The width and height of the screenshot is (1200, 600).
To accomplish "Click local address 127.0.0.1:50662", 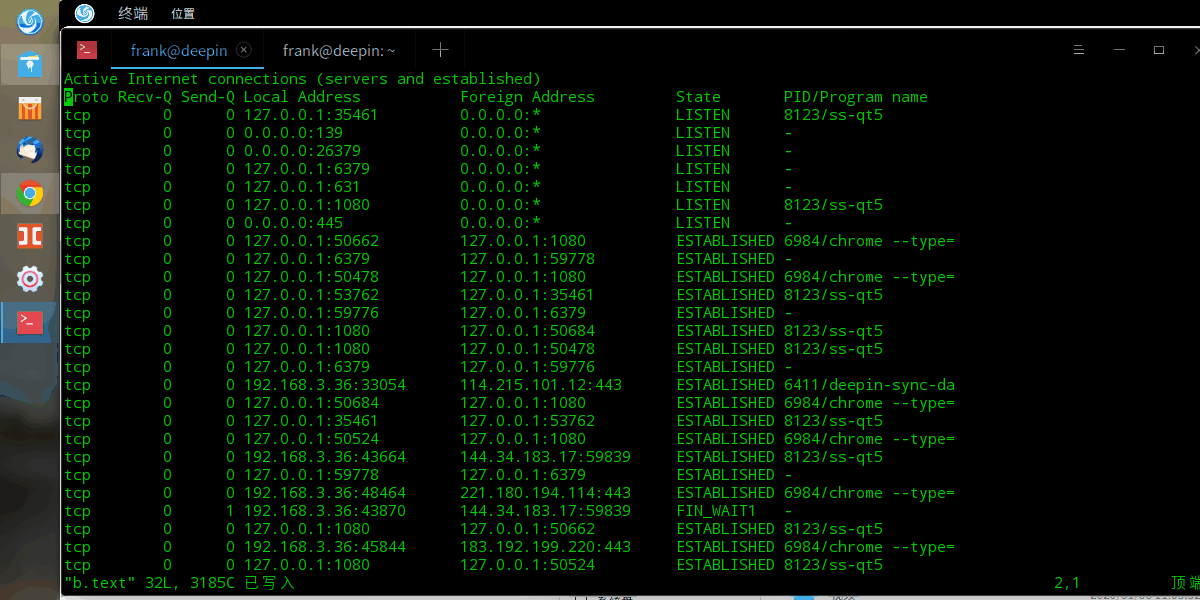I will click(x=311, y=241).
